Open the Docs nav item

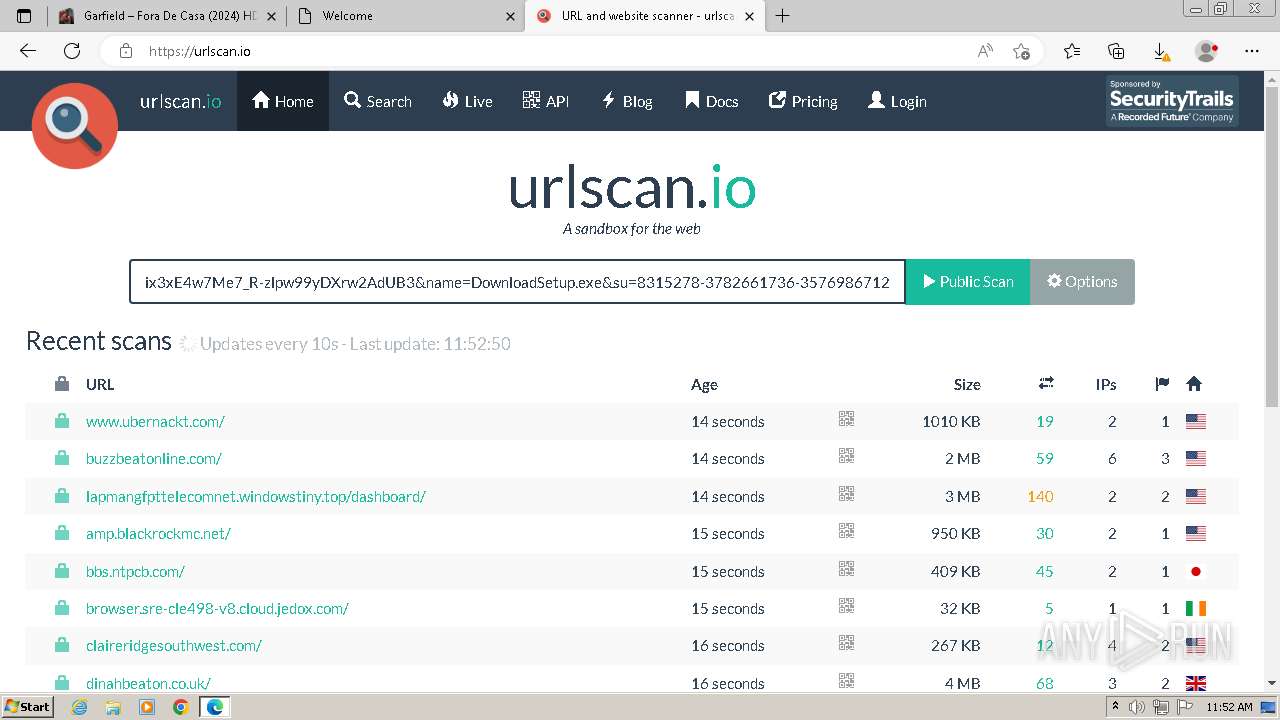coord(712,101)
